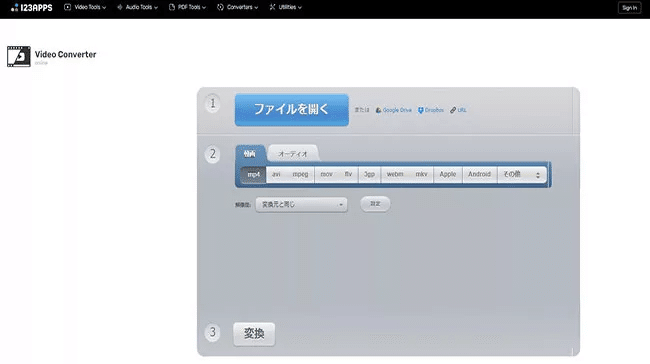Open a file from Google Drive
The width and height of the screenshot is (650, 364).
pos(393,110)
